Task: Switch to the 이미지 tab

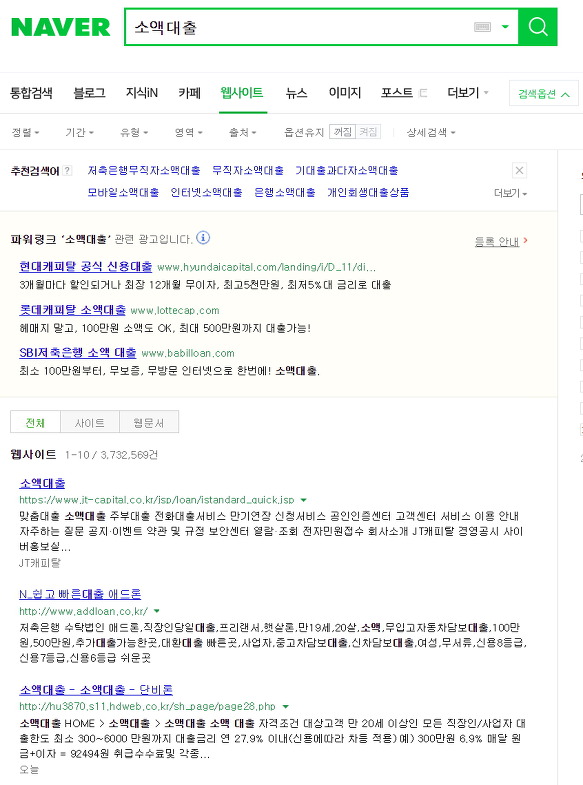Action: point(344,93)
